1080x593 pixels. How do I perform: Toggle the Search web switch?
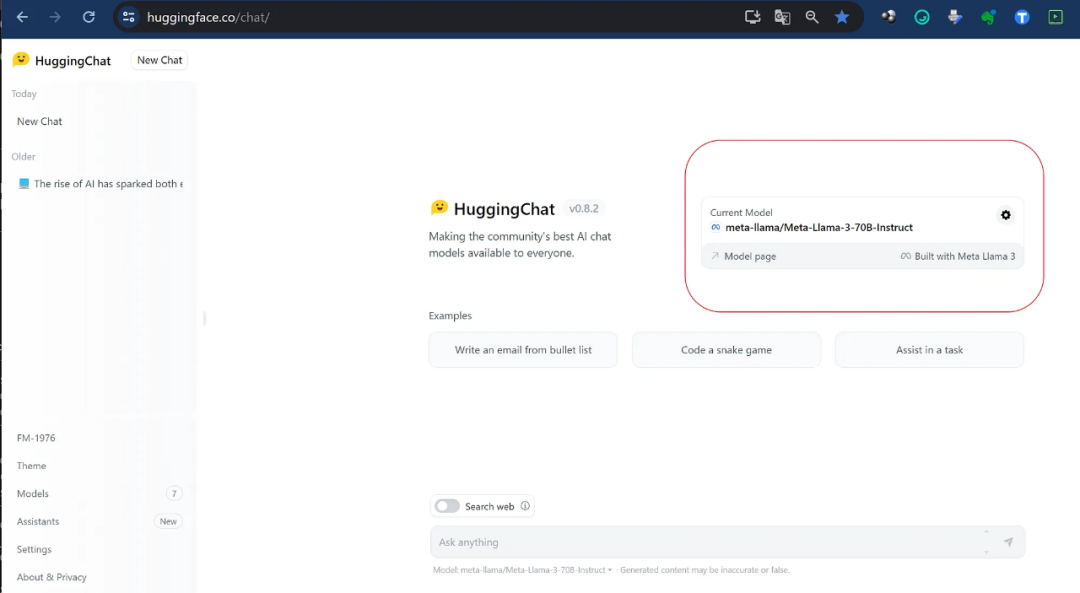pyautogui.click(x=447, y=506)
